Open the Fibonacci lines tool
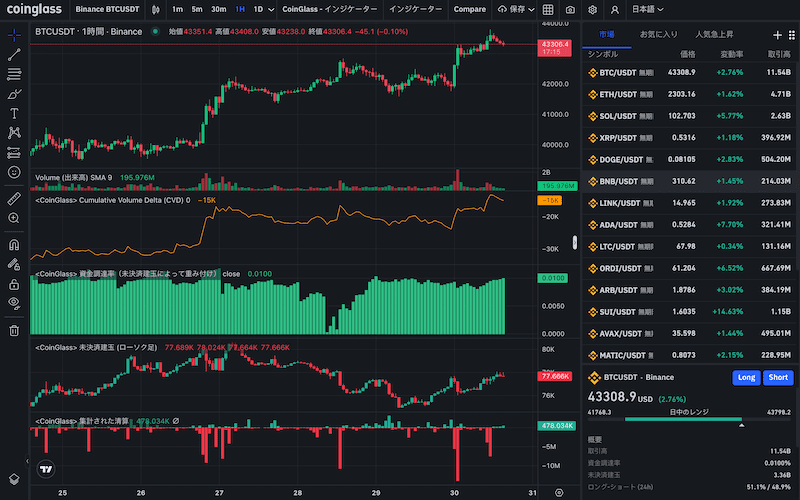 coord(14,74)
